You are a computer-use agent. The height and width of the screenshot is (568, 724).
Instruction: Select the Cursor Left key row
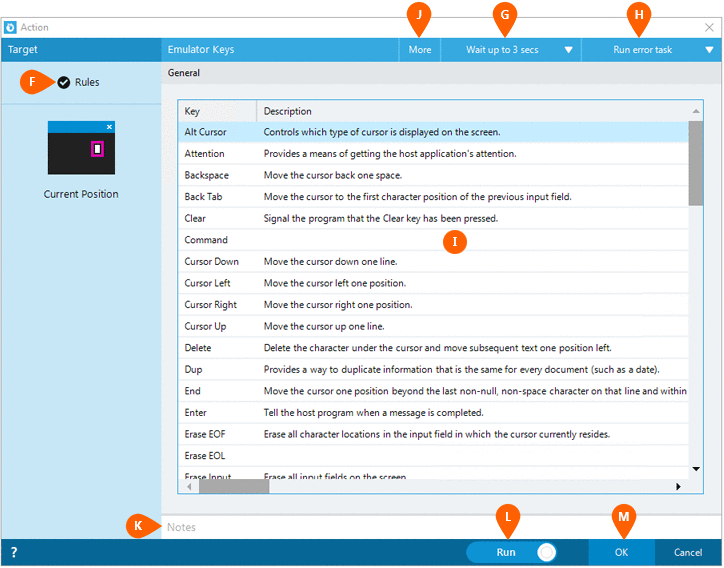click(x=434, y=284)
